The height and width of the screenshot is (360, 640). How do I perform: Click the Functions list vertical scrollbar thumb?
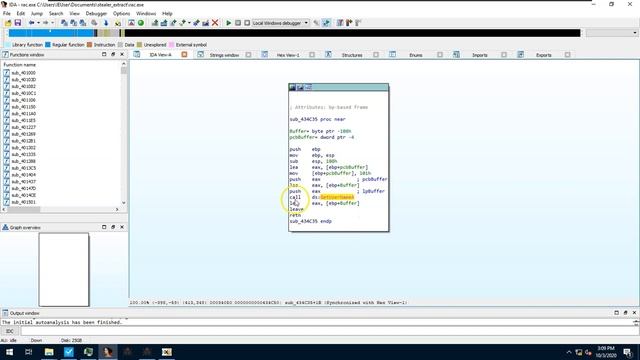(x=124, y=71)
